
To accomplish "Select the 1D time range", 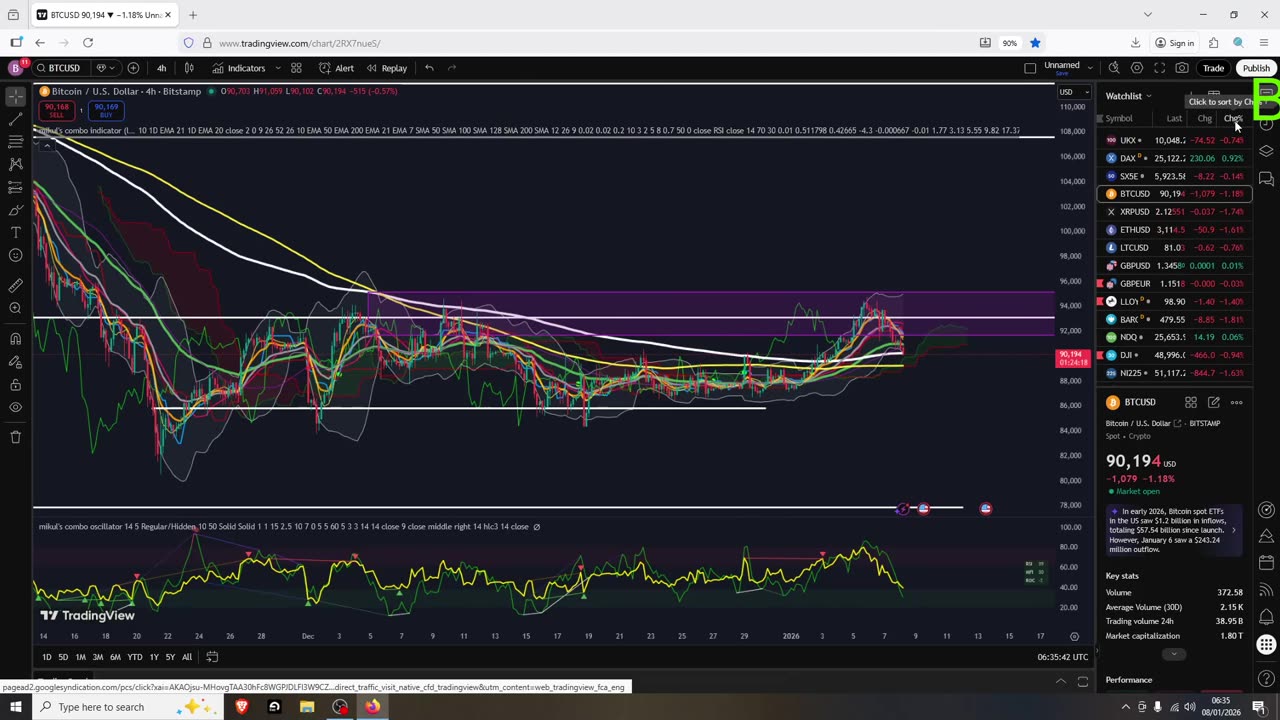I will pyautogui.click(x=46, y=657).
